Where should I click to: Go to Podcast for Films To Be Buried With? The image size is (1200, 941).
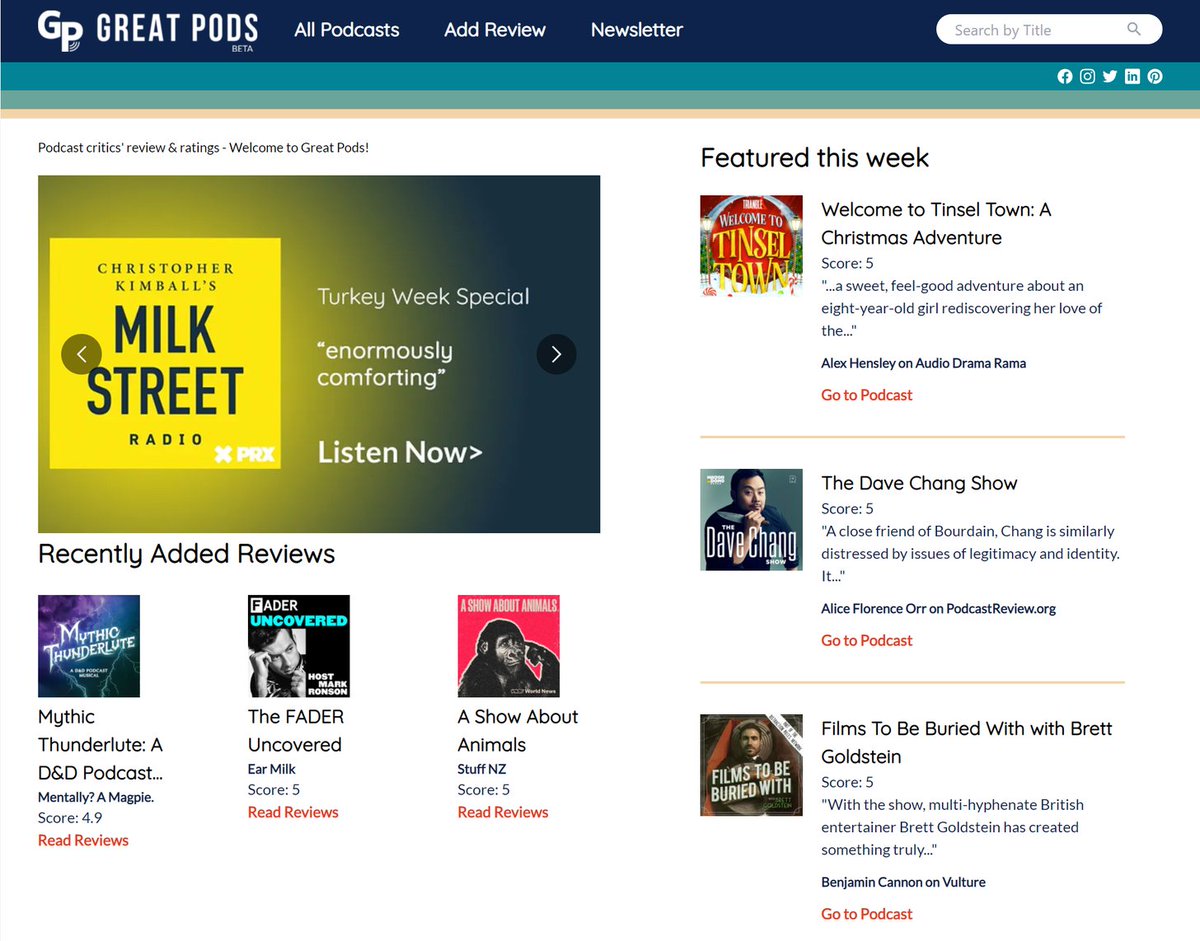tap(867, 914)
